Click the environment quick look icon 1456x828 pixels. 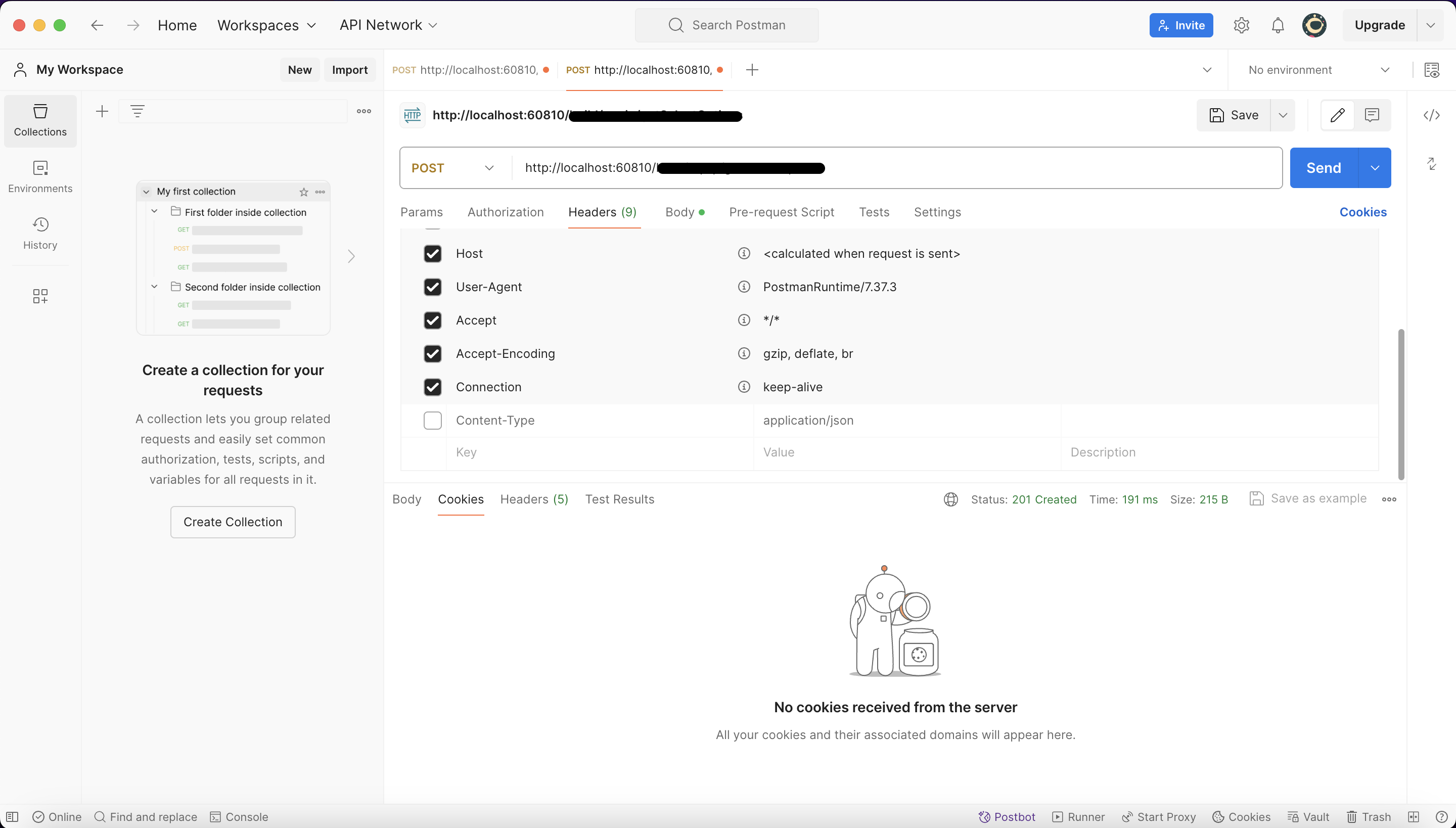[1432, 70]
